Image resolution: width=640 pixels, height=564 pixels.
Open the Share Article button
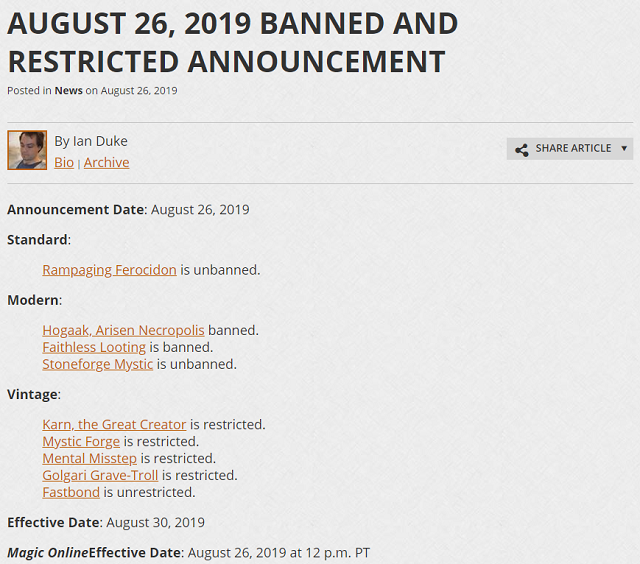tap(570, 149)
